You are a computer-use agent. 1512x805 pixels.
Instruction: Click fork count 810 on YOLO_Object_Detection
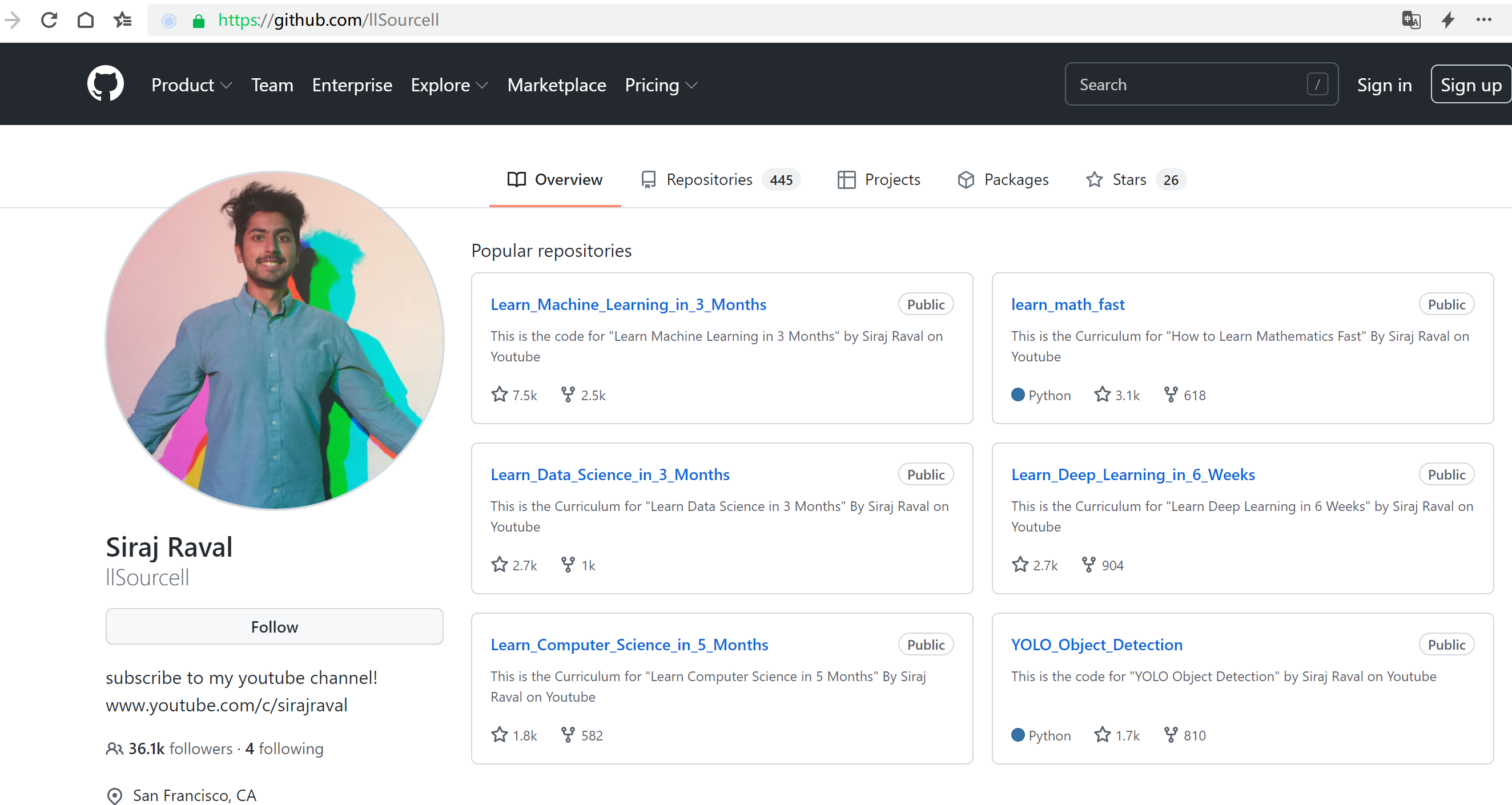click(x=1185, y=735)
